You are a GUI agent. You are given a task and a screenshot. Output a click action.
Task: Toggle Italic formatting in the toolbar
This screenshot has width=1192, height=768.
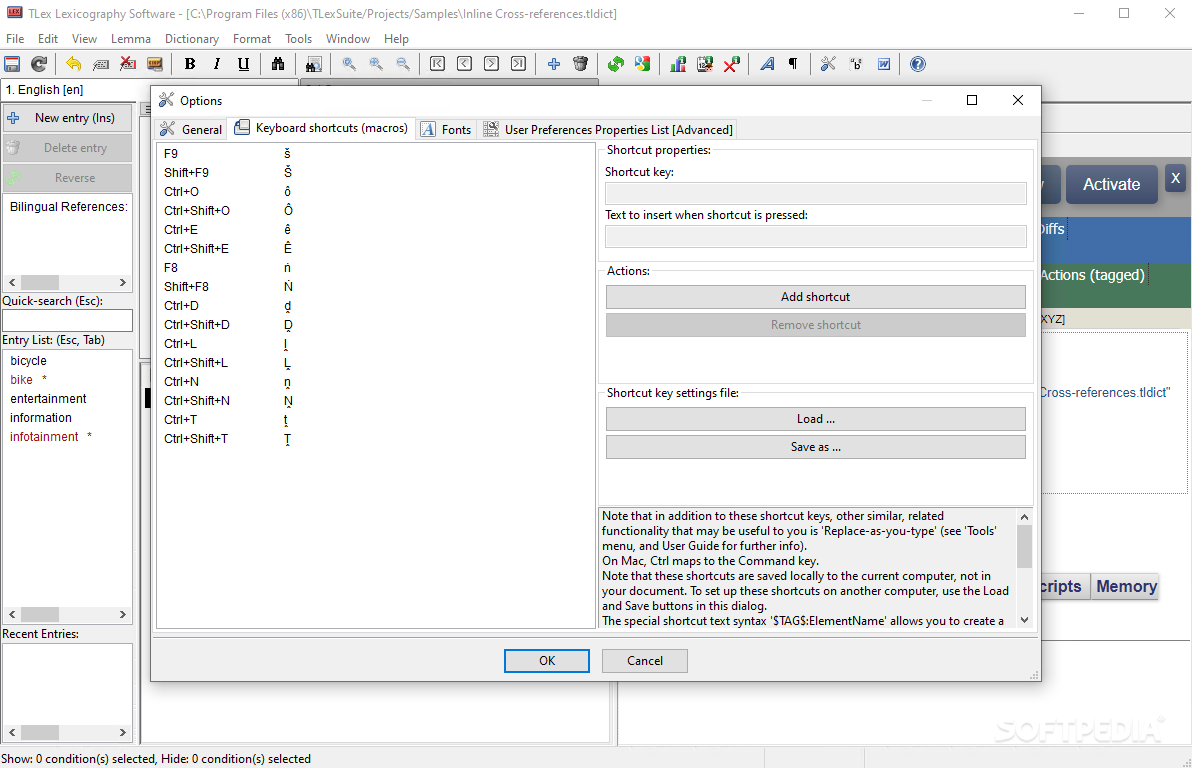[x=217, y=64]
